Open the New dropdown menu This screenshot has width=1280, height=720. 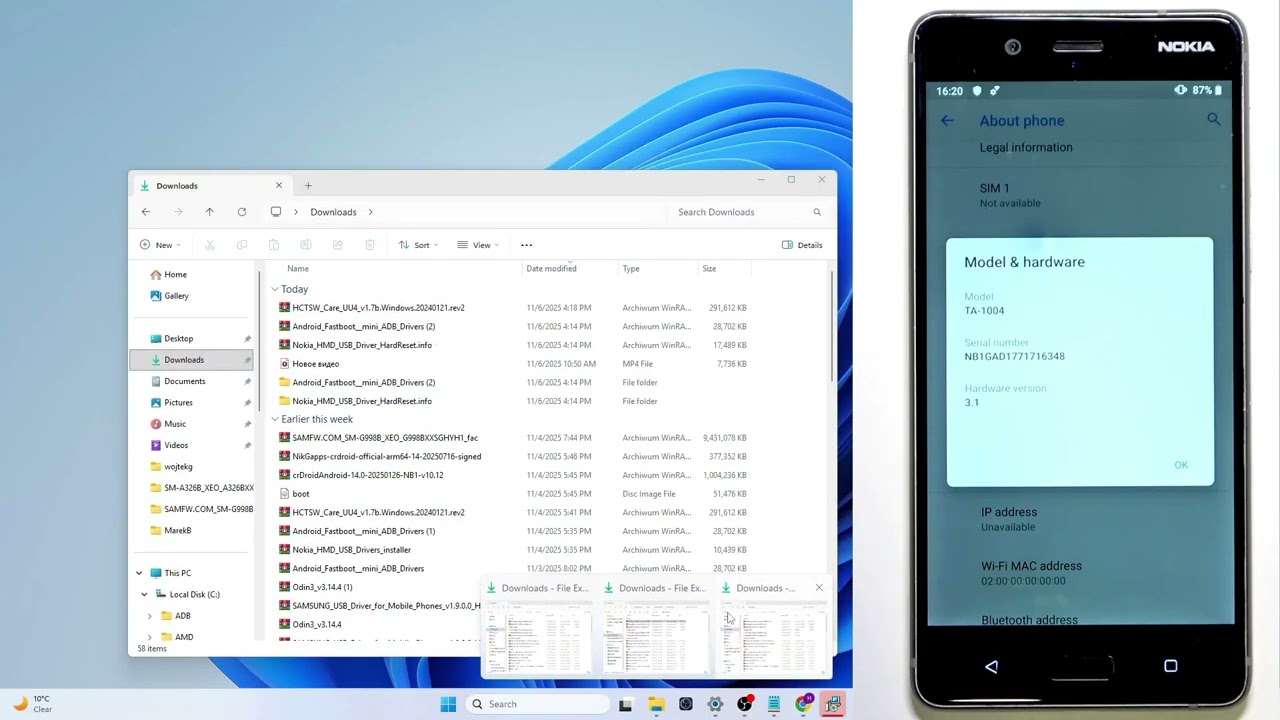(160, 245)
